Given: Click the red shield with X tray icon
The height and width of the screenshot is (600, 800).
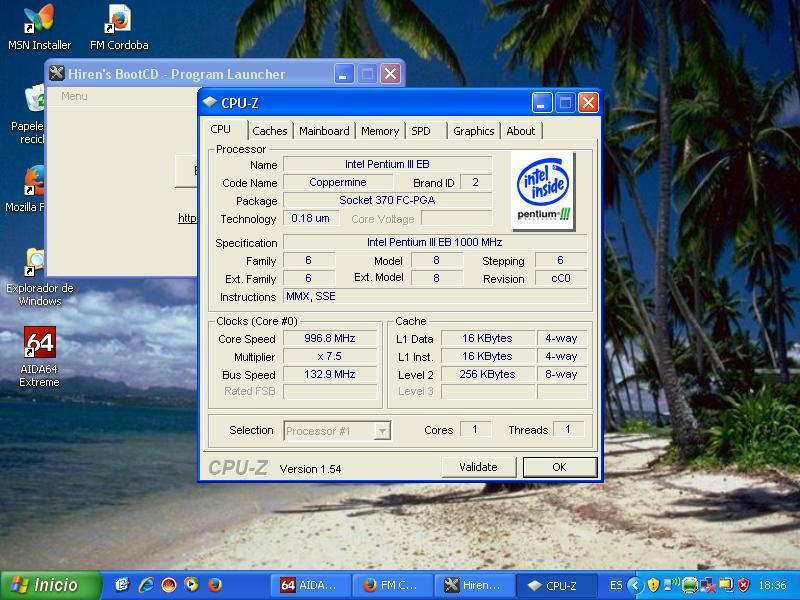Looking at the screenshot, I should point(744,585).
